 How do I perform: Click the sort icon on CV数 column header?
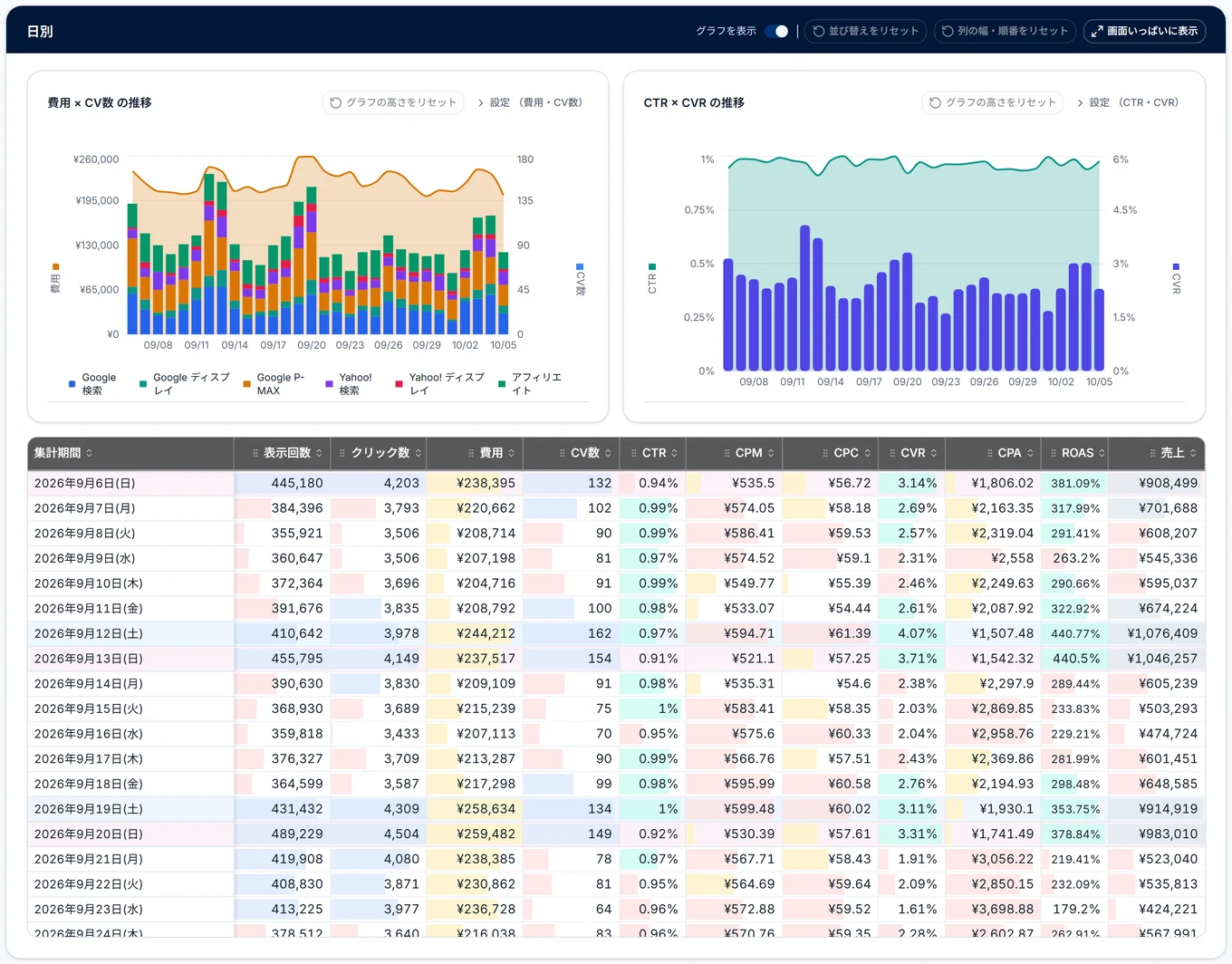[x=608, y=453]
